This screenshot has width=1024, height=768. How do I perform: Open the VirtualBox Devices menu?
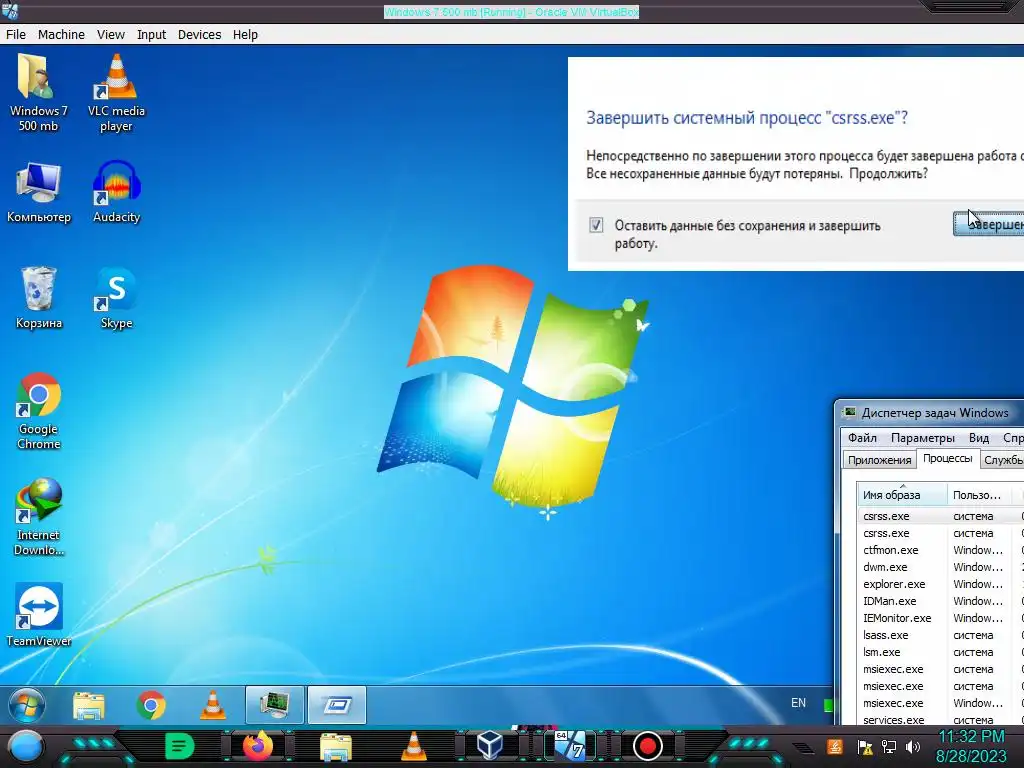(x=199, y=35)
